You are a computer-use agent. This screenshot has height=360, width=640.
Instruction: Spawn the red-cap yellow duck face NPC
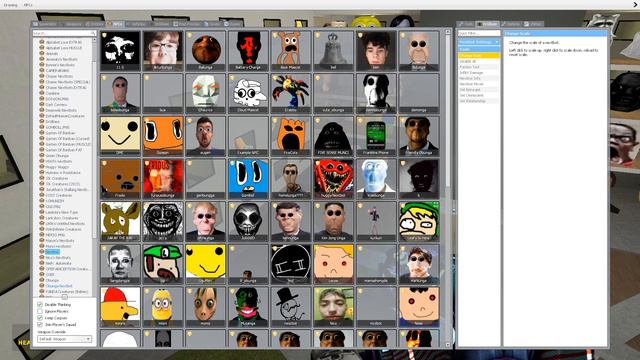[x=120, y=307]
